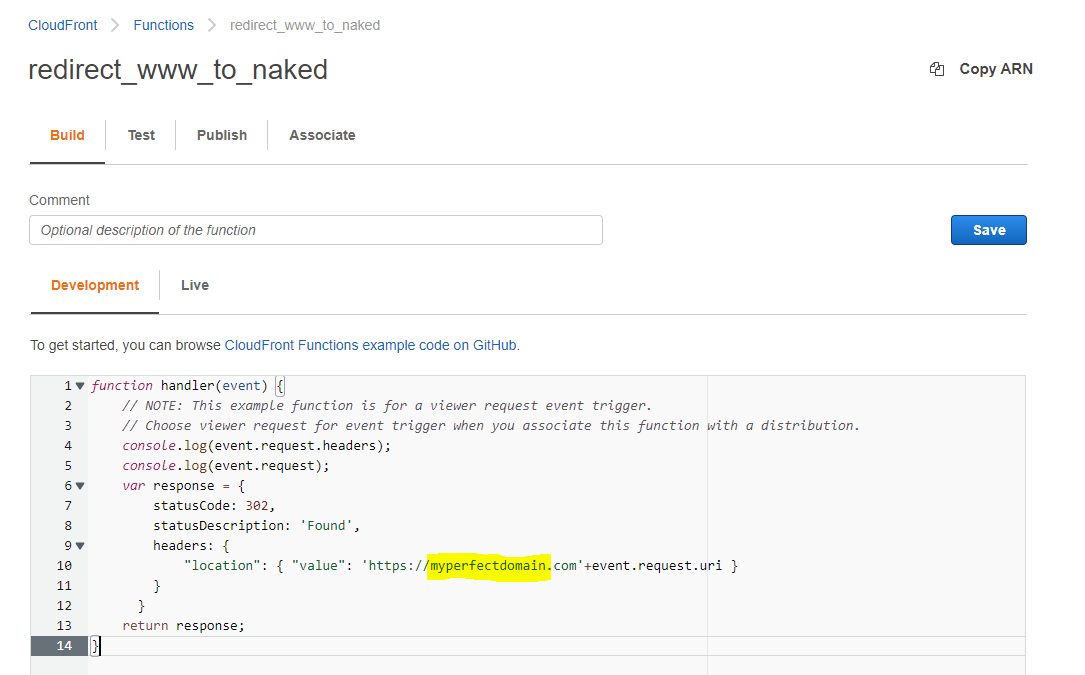1085x675 pixels.
Task: Click the 'redirect_www_to_naked' breadcrumb text
Action: click(305, 25)
